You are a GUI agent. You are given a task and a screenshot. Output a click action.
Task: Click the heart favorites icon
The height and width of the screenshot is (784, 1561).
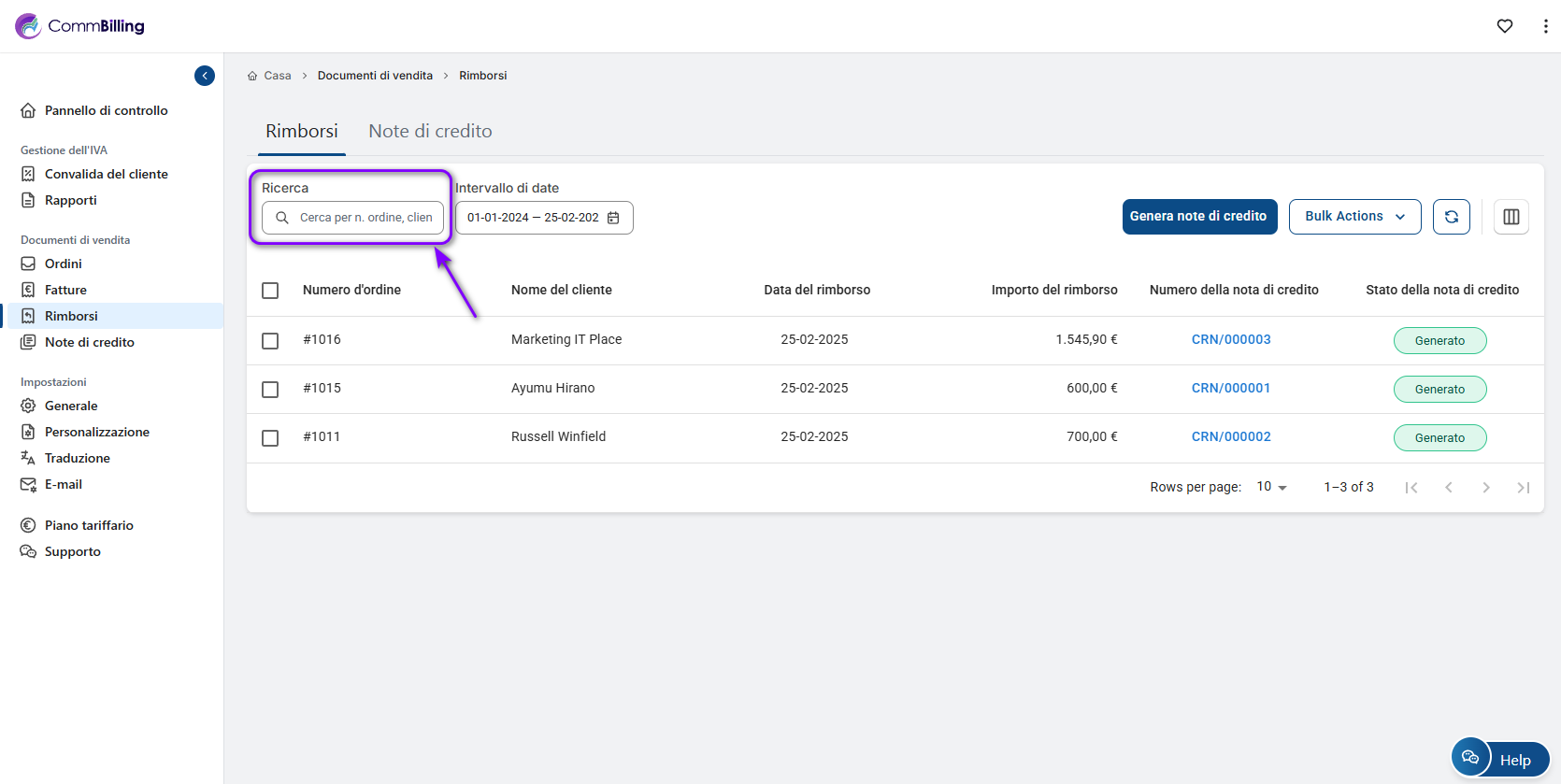click(1504, 26)
